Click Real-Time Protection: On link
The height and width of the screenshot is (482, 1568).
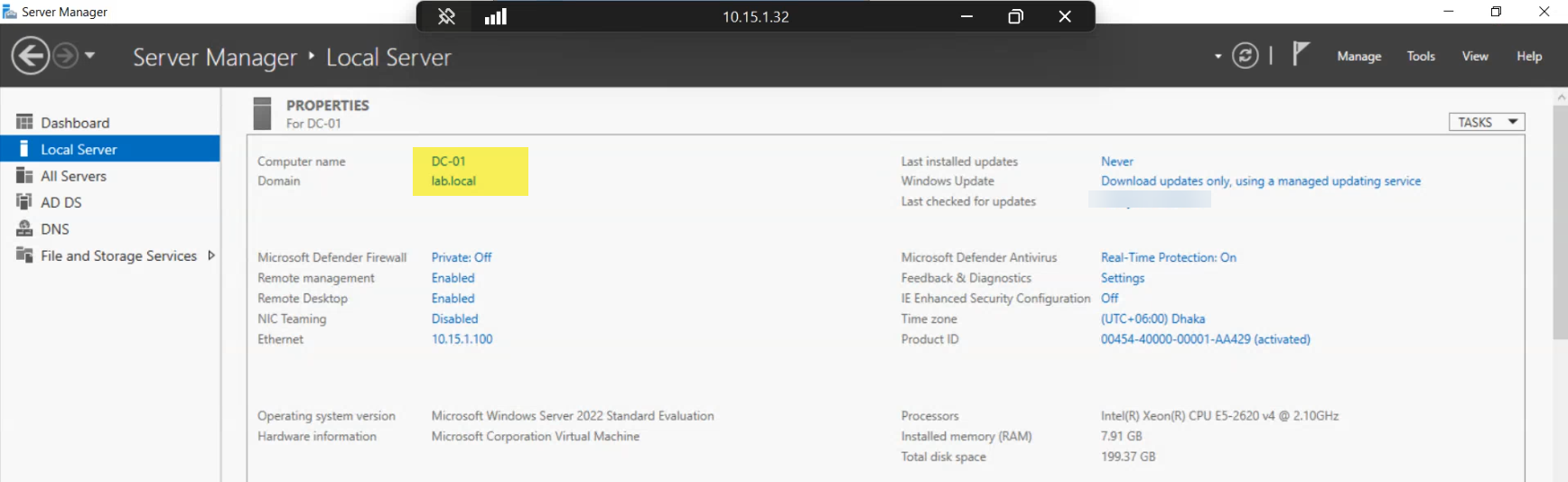coord(1168,258)
